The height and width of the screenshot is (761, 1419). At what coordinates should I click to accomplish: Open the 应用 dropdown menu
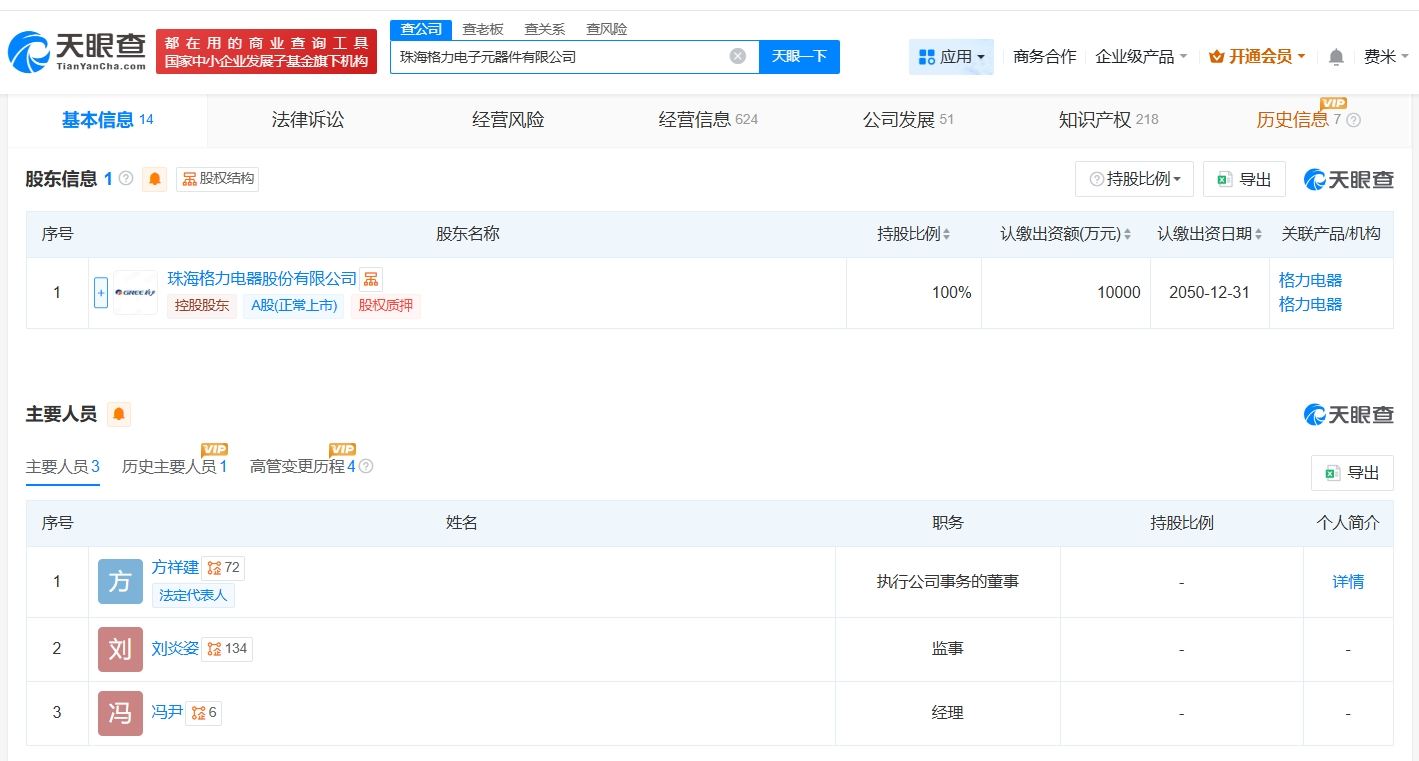(x=951, y=57)
